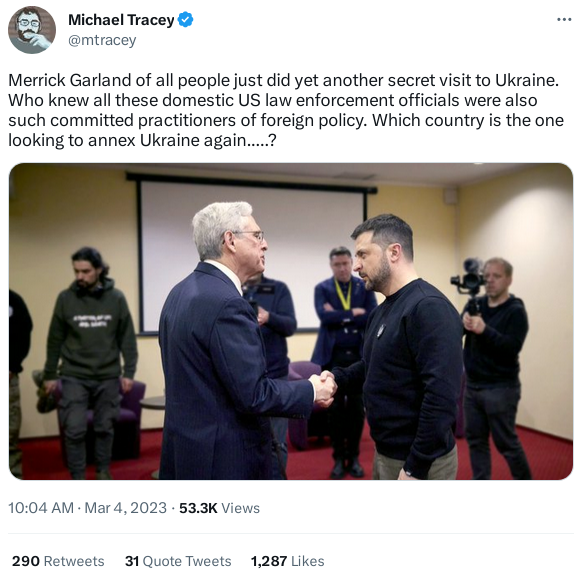This screenshot has width=588, height=581.
Task: Click the 10:04 AM timestamp
Action: click(x=41, y=508)
